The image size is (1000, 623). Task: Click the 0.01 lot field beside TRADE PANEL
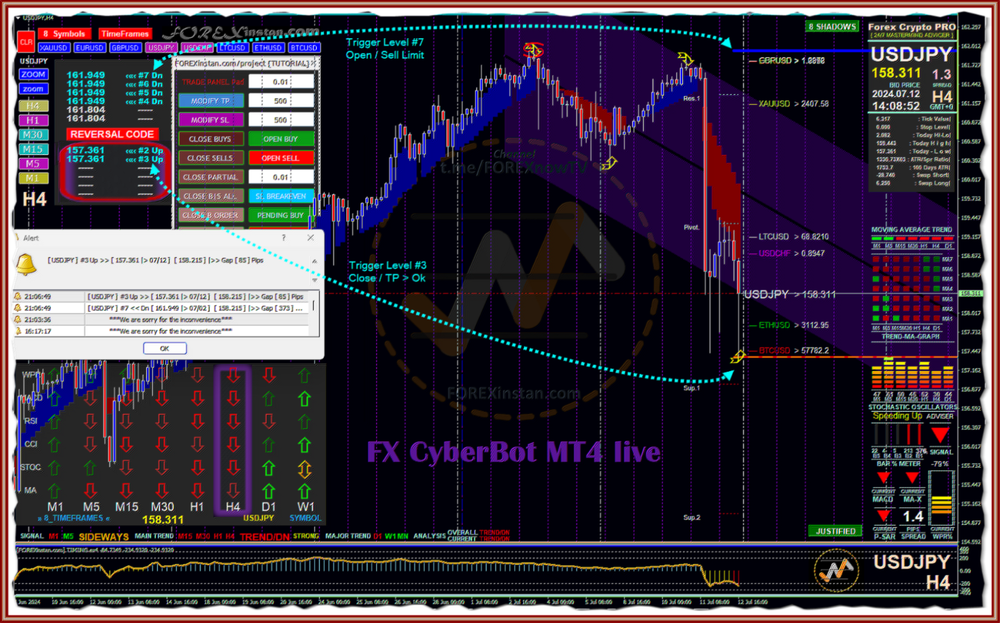tap(281, 82)
